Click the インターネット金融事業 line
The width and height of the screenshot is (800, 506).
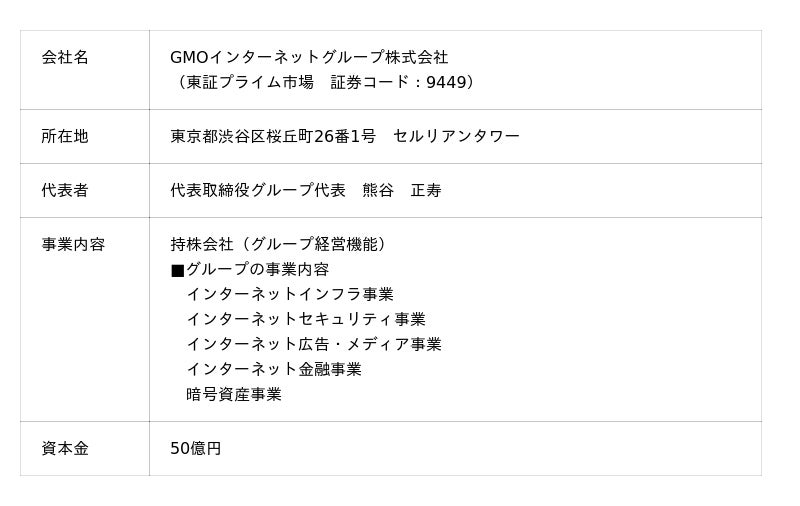pos(274,369)
